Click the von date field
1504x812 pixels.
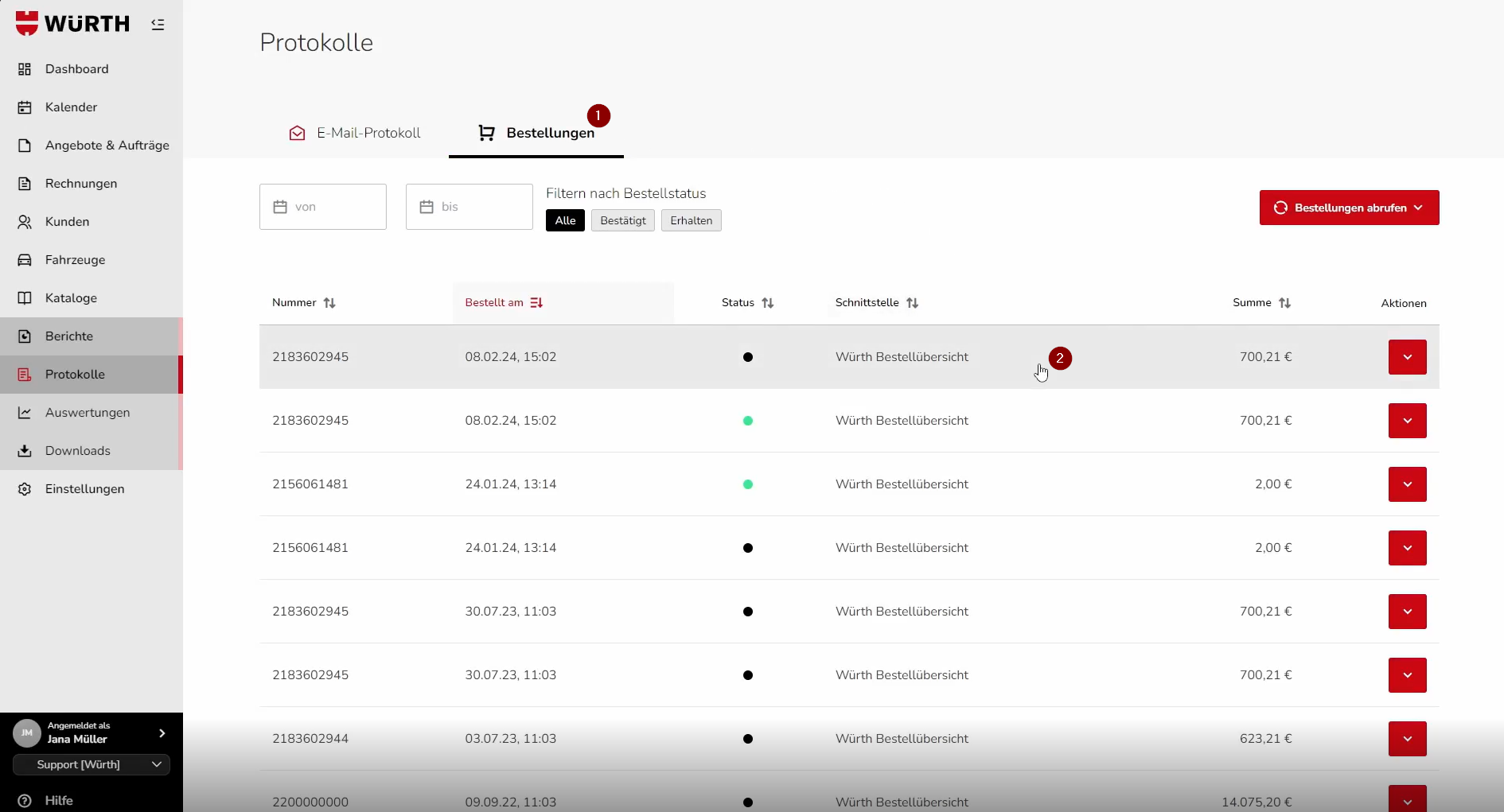point(323,207)
